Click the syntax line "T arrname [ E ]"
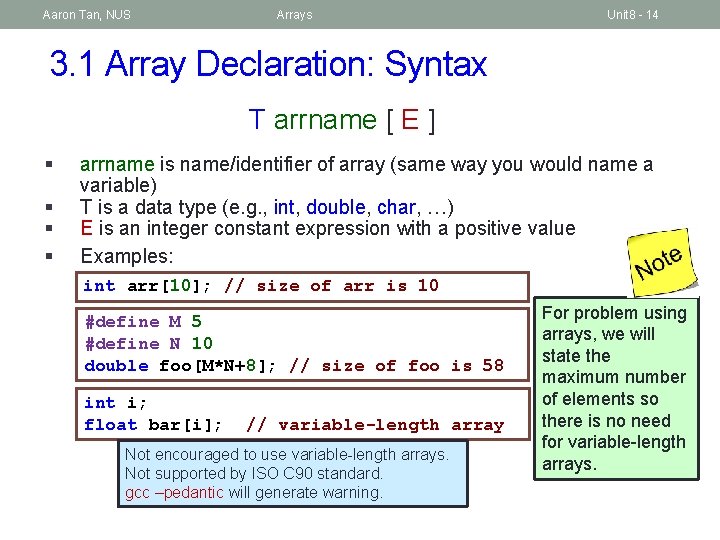Image resolution: width=720 pixels, height=540 pixels. (x=342, y=120)
